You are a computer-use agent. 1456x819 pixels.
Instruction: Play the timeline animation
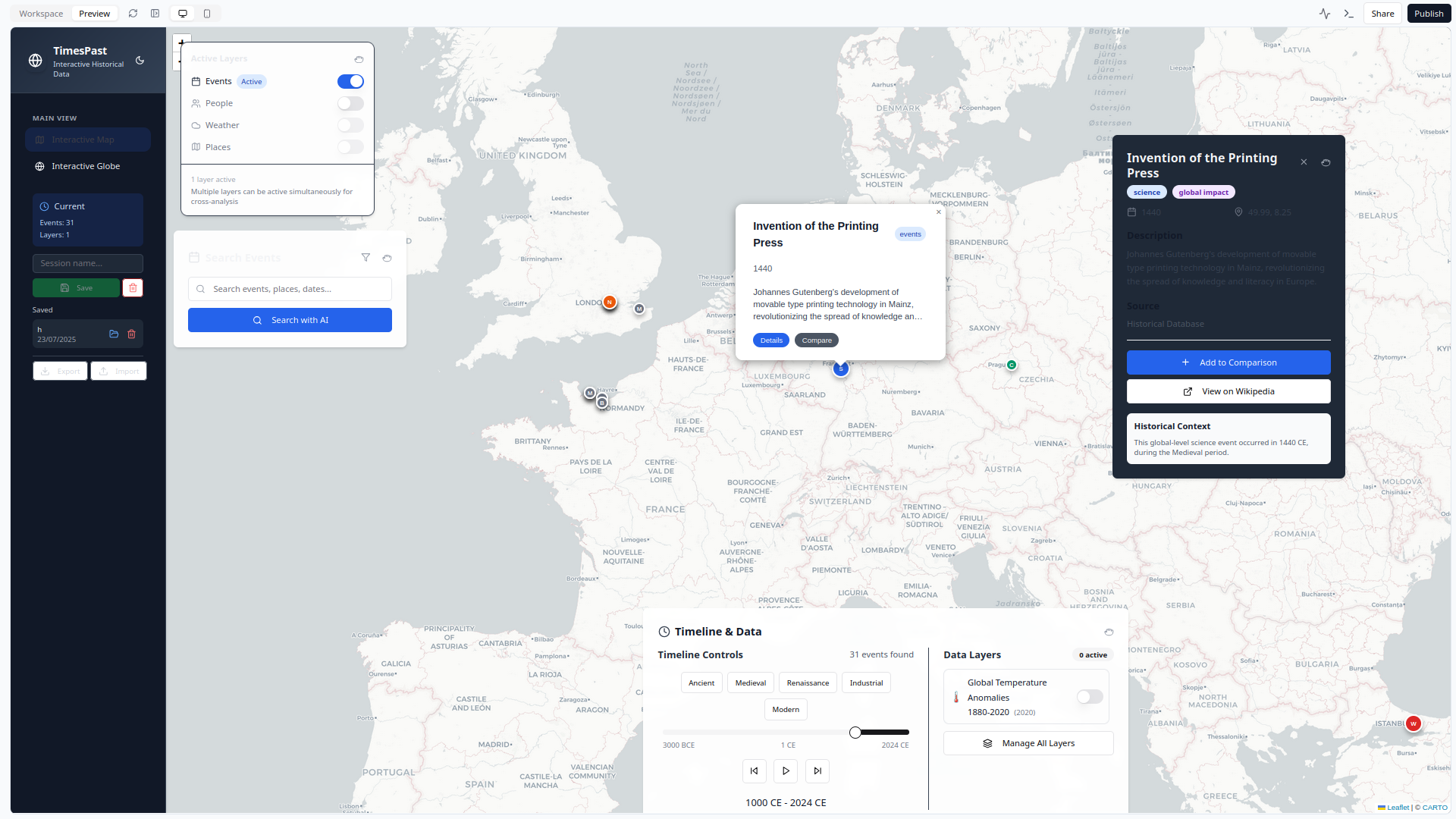pyautogui.click(x=786, y=771)
